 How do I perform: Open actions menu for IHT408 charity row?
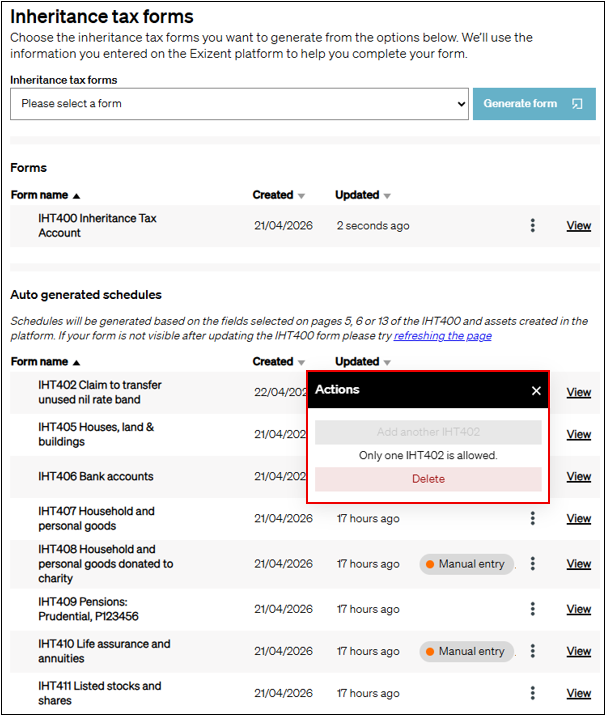(533, 564)
